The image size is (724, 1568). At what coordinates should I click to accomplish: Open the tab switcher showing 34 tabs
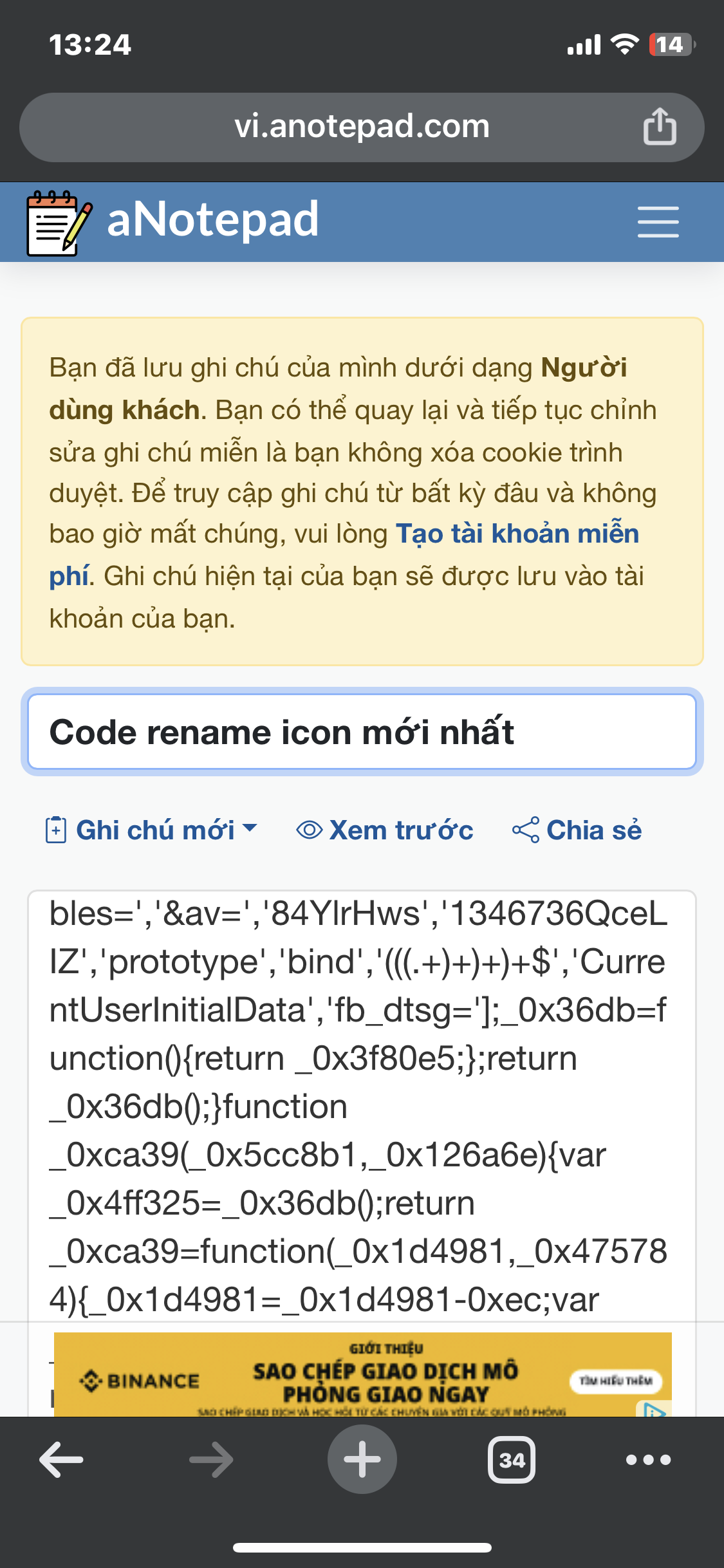(x=512, y=1459)
